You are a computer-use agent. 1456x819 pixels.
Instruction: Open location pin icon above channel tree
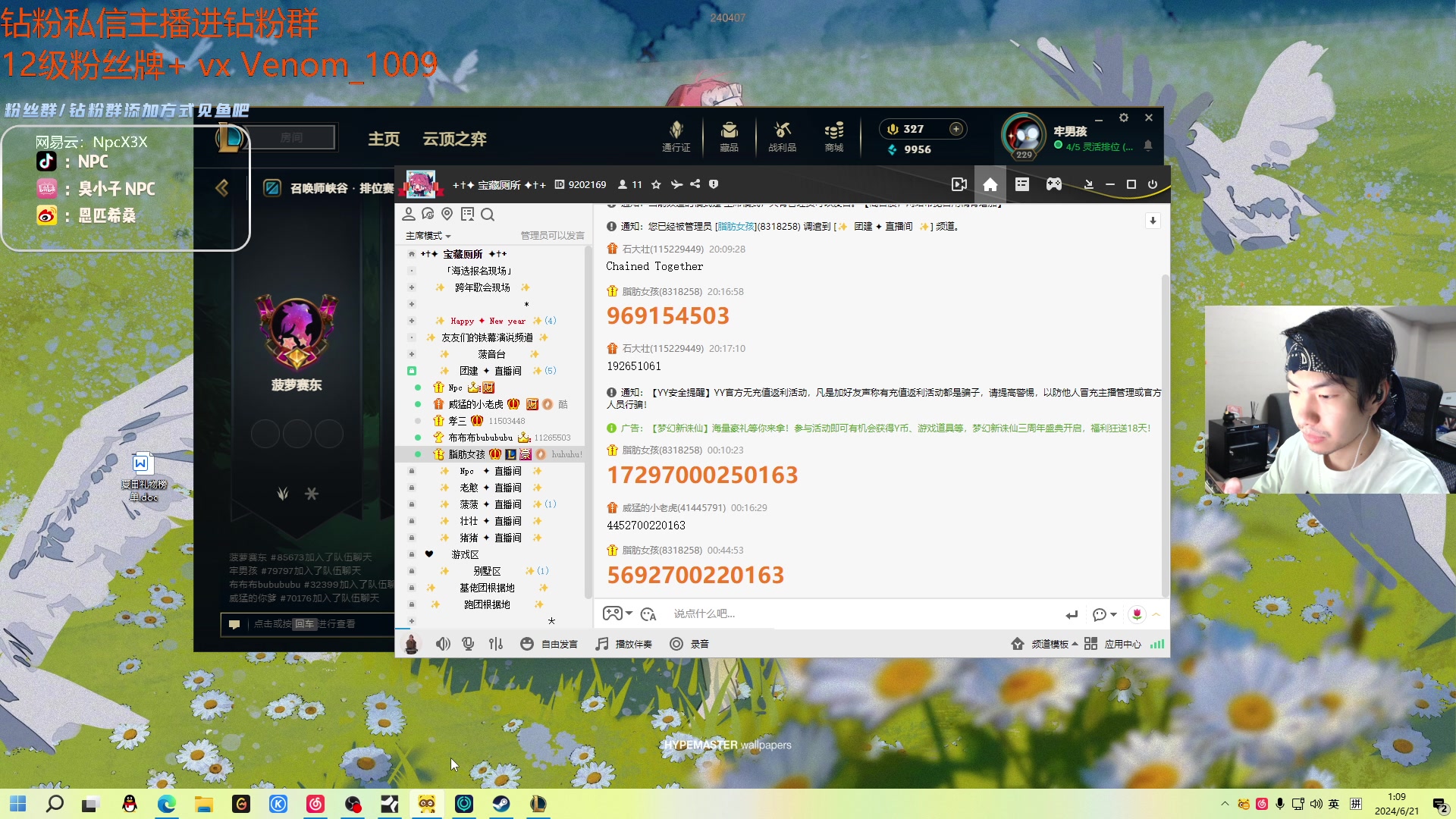coord(447,214)
